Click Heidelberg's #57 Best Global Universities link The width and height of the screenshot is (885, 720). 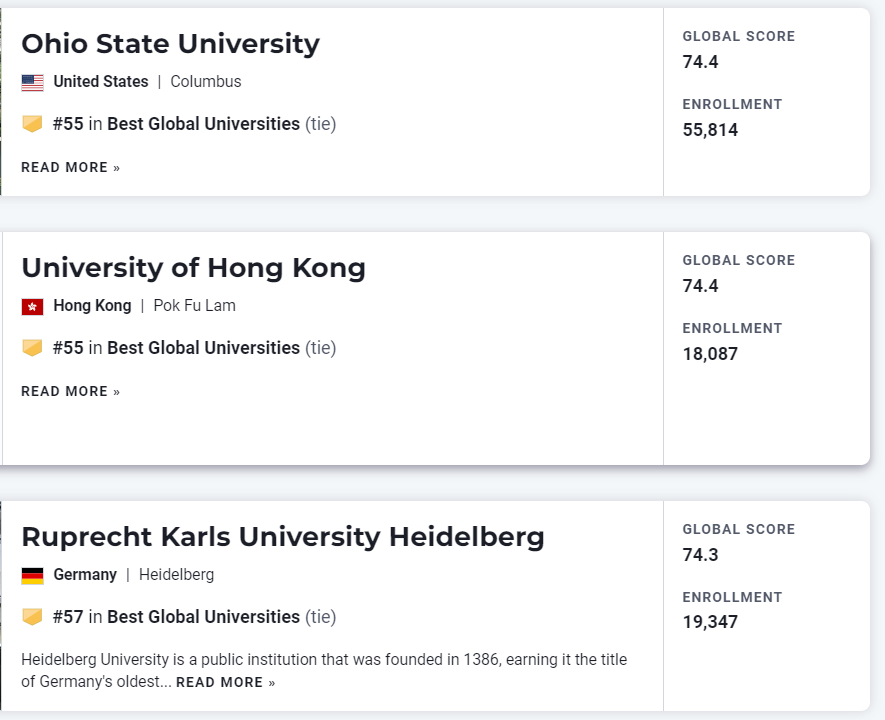177,617
